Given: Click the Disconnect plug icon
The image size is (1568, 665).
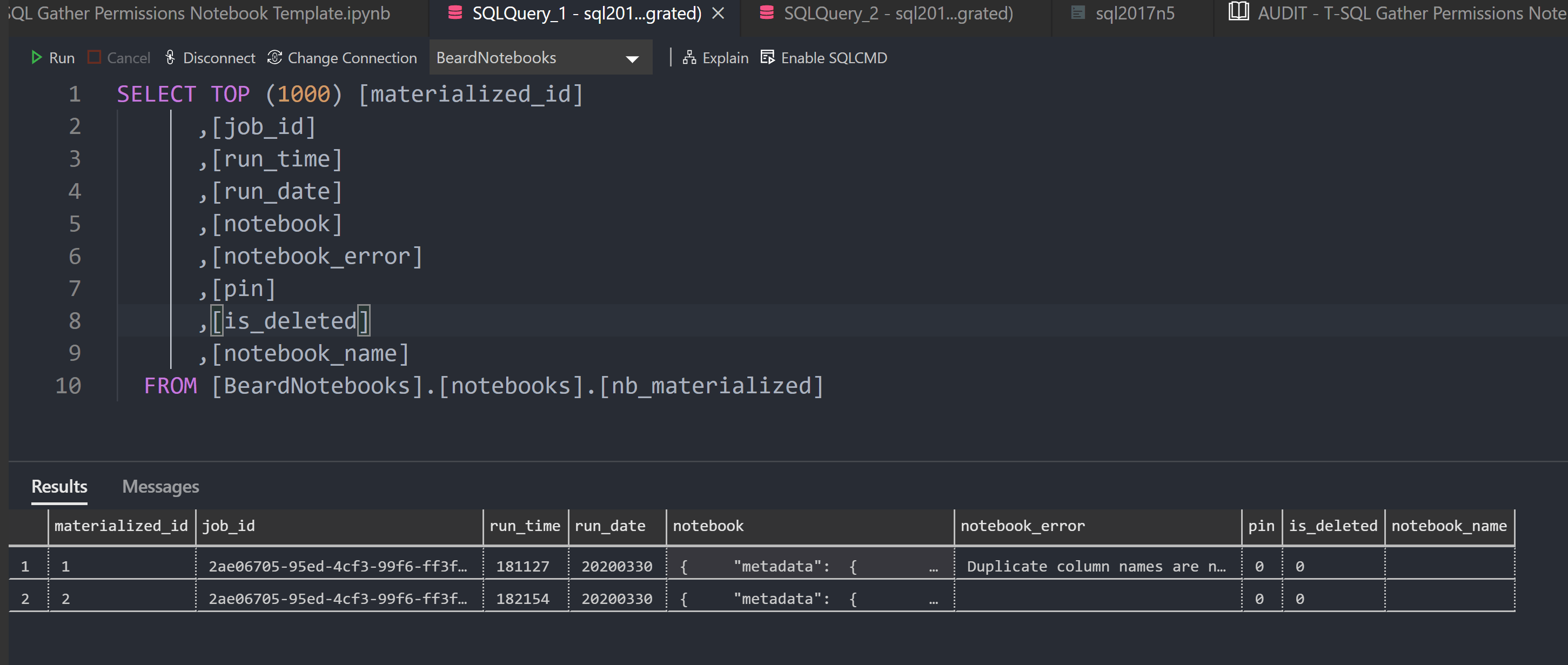Looking at the screenshot, I should pos(170,58).
